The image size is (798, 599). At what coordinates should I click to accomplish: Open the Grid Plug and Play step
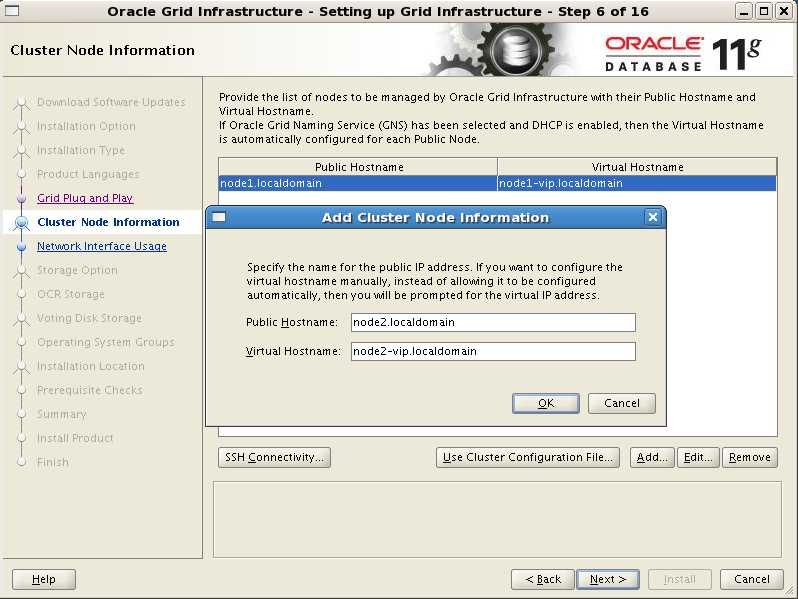coord(85,198)
